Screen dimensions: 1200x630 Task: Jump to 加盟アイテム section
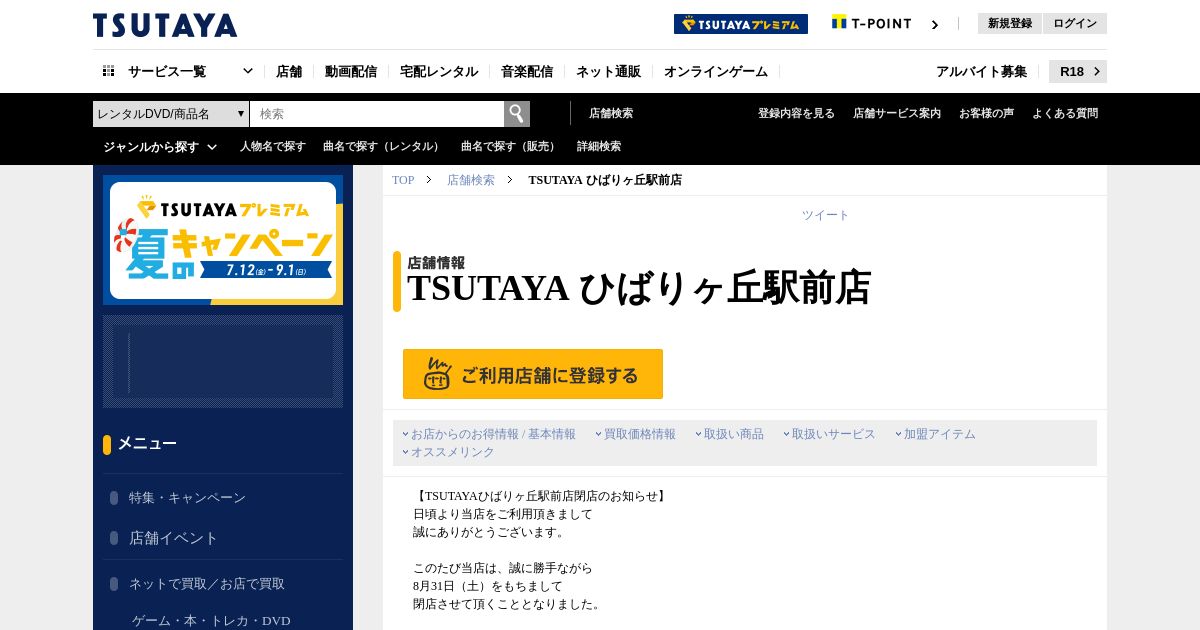tap(940, 434)
